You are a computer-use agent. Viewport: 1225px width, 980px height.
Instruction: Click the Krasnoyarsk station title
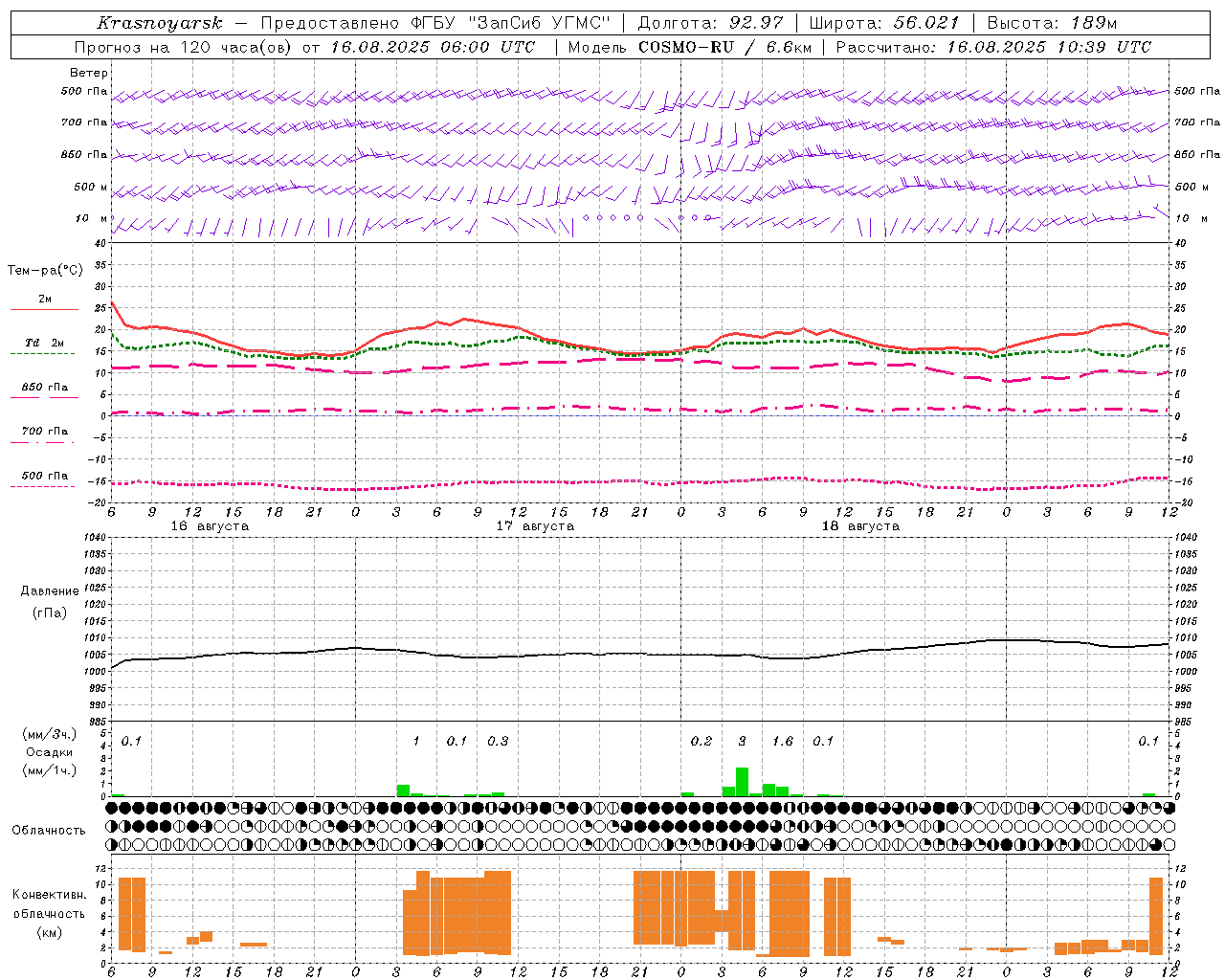(x=159, y=23)
